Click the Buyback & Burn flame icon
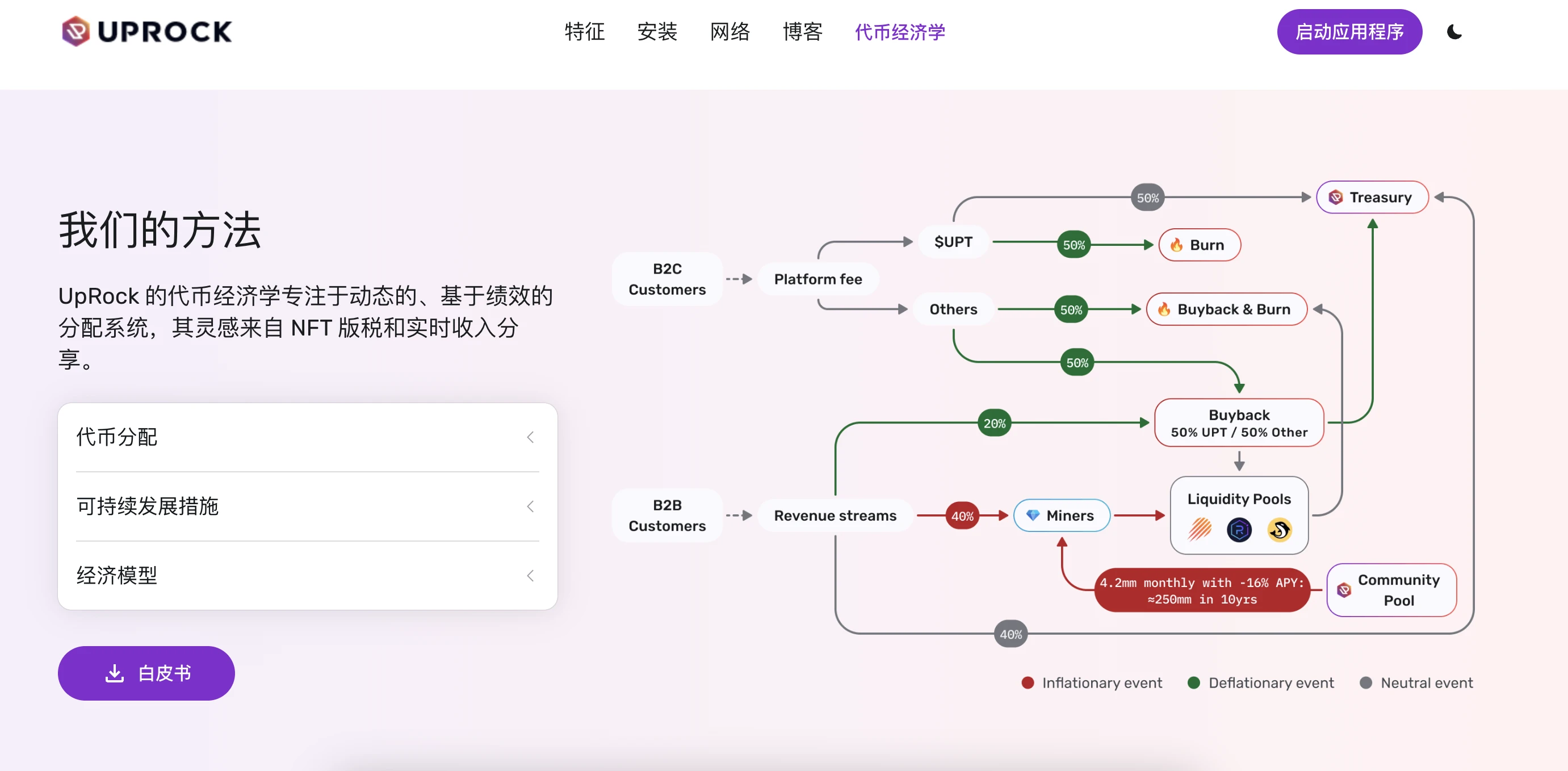 pyautogui.click(x=1164, y=309)
